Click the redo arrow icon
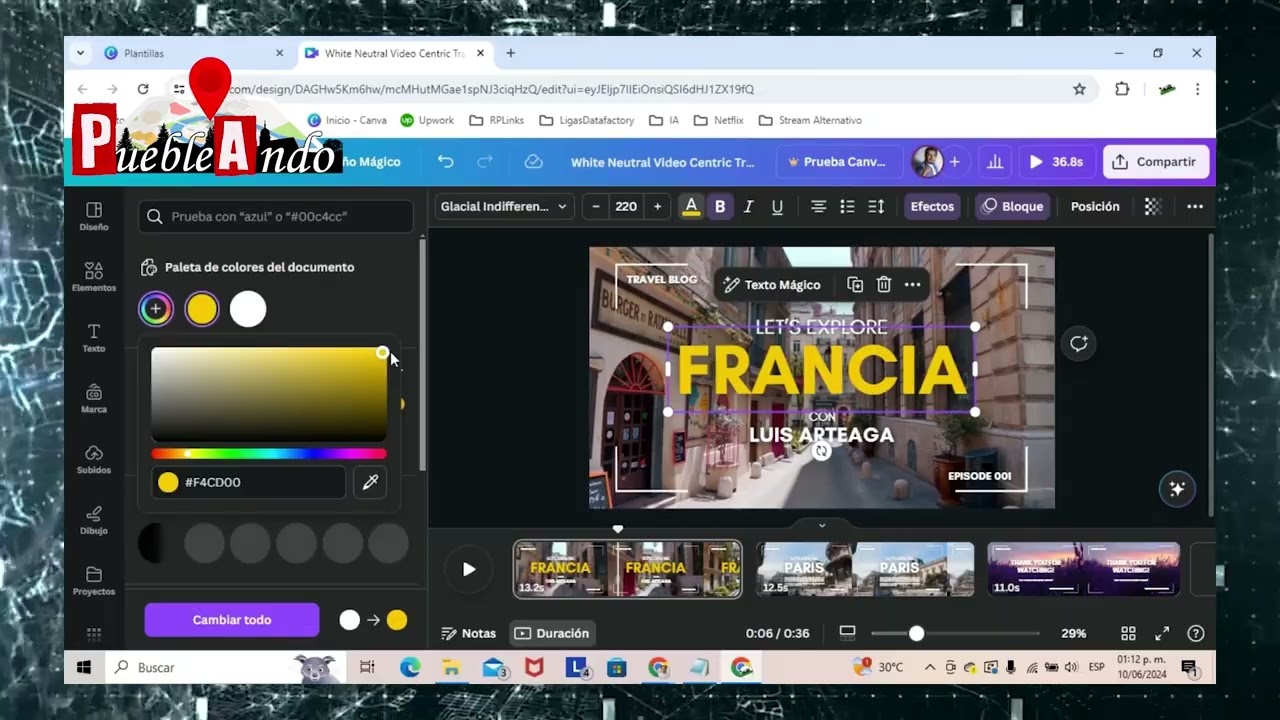The width and height of the screenshot is (1280, 720). tap(485, 162)
